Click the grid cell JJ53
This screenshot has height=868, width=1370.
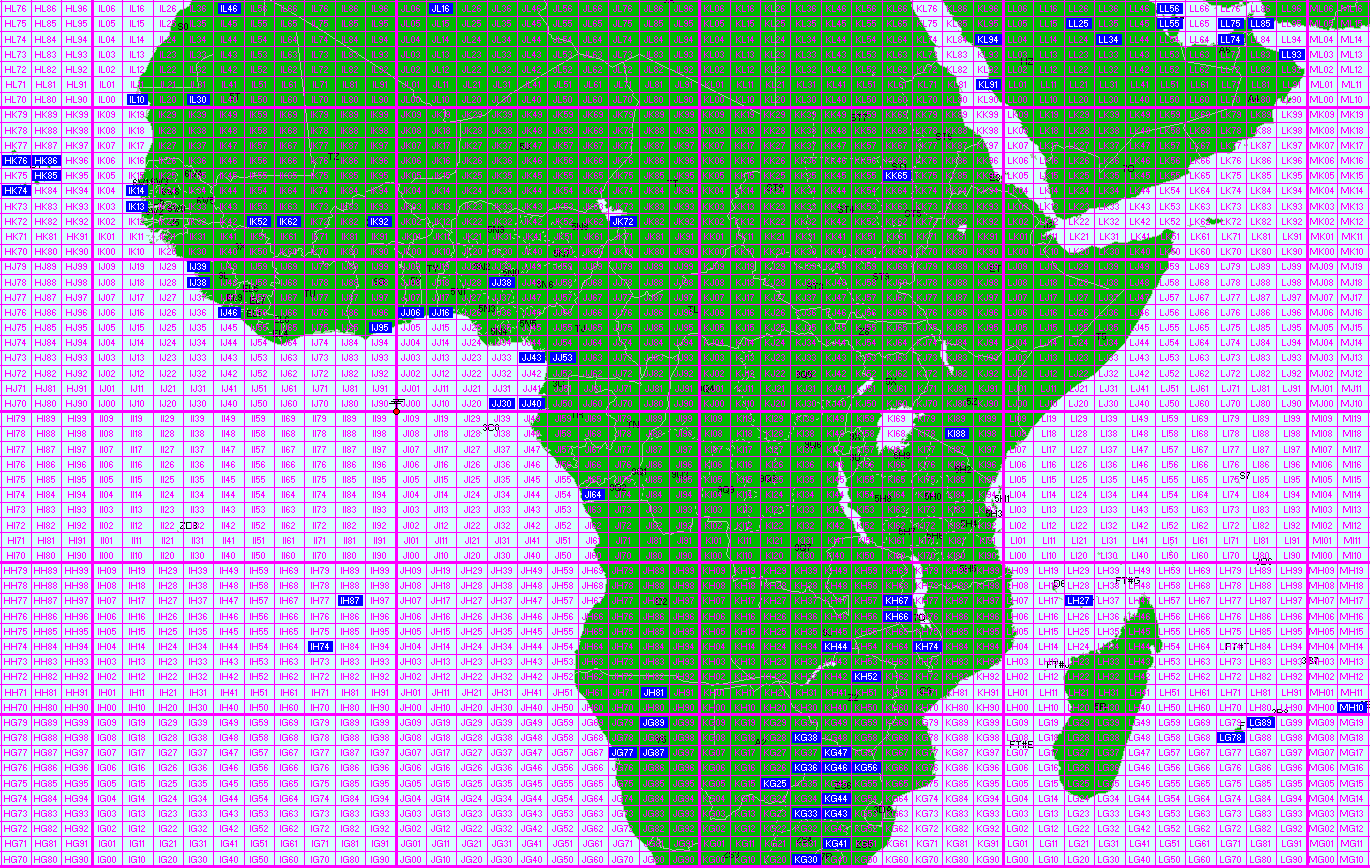coord(562,357)
